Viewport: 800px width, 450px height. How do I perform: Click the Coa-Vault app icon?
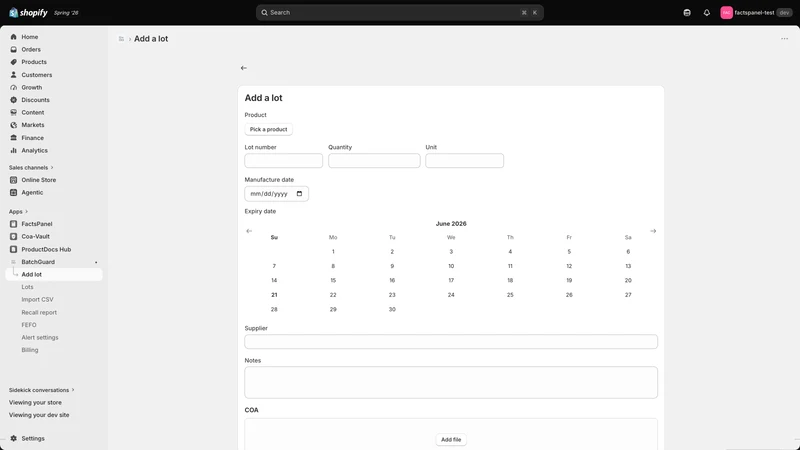click(14, 236)
